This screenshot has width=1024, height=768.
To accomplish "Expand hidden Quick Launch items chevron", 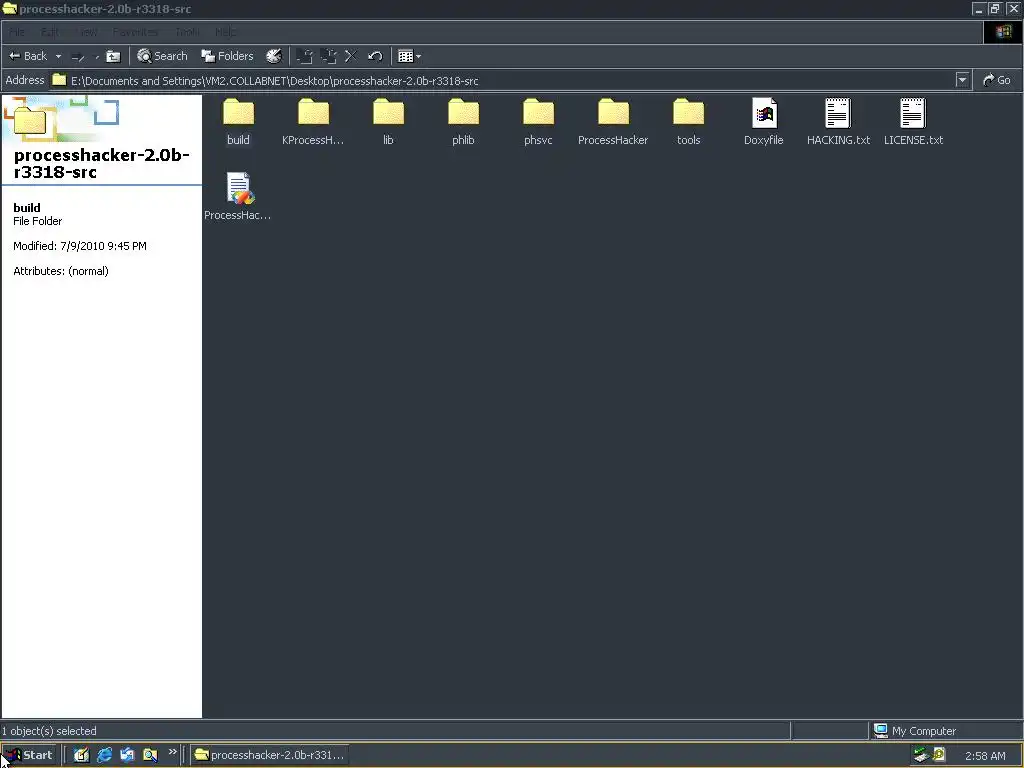I will [172, 752].
